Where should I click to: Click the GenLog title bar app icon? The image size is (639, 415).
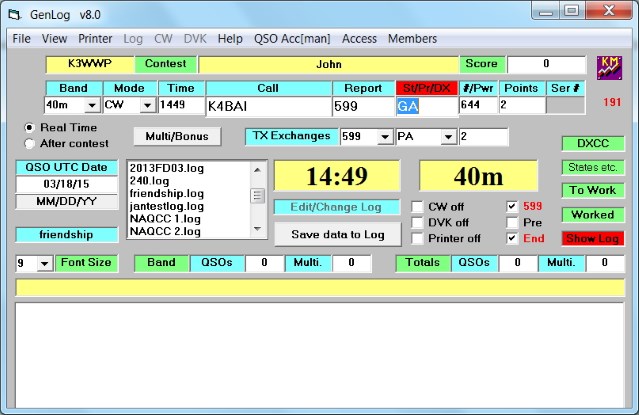click(x=14, y=12)
